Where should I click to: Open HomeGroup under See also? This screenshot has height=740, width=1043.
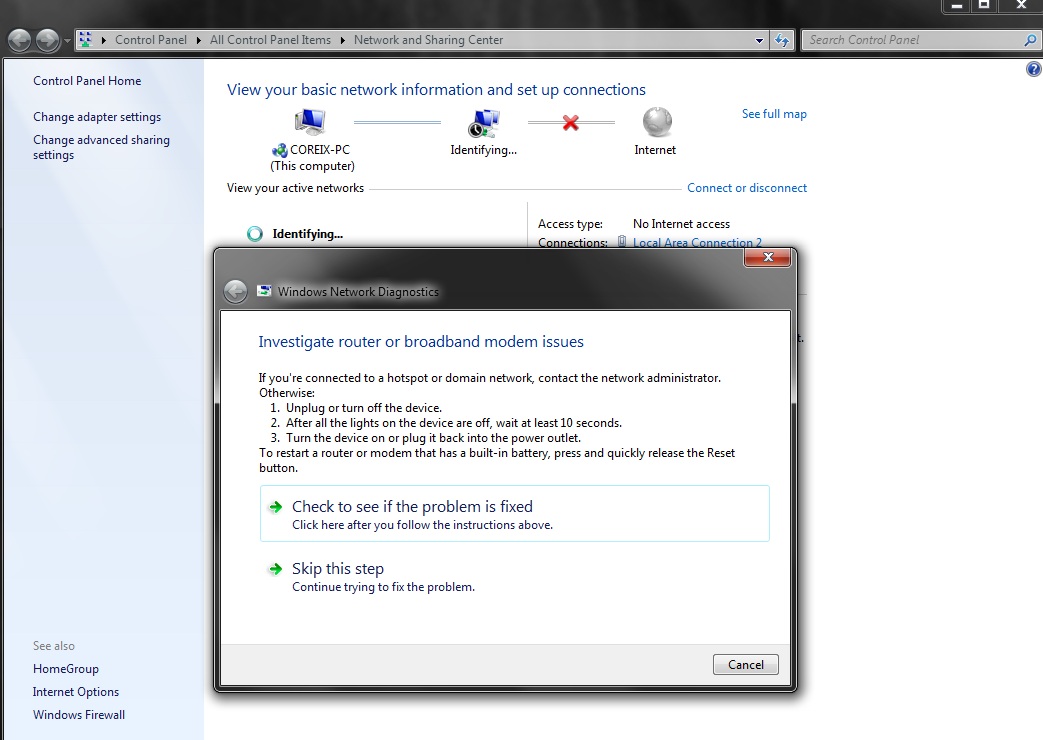point(66,669)
